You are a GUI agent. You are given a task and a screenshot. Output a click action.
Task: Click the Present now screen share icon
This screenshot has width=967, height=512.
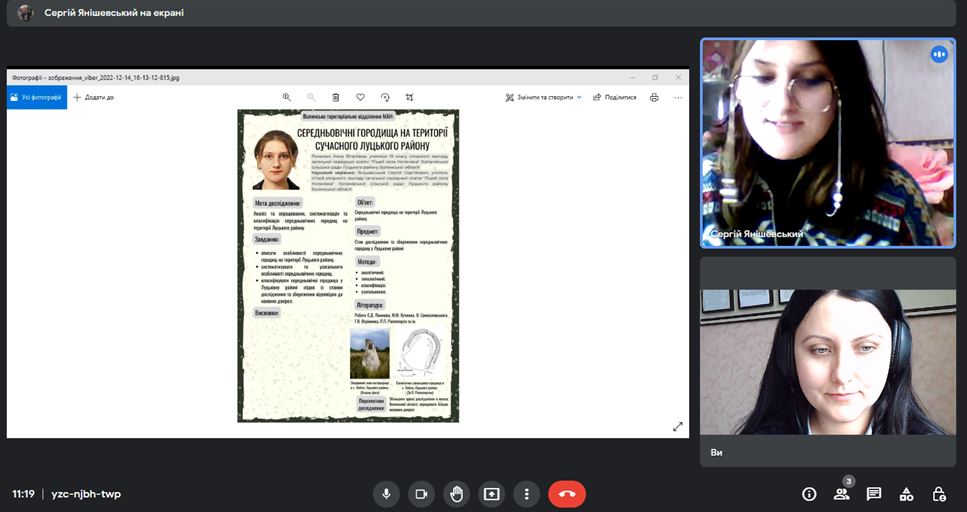pos(491,494)
